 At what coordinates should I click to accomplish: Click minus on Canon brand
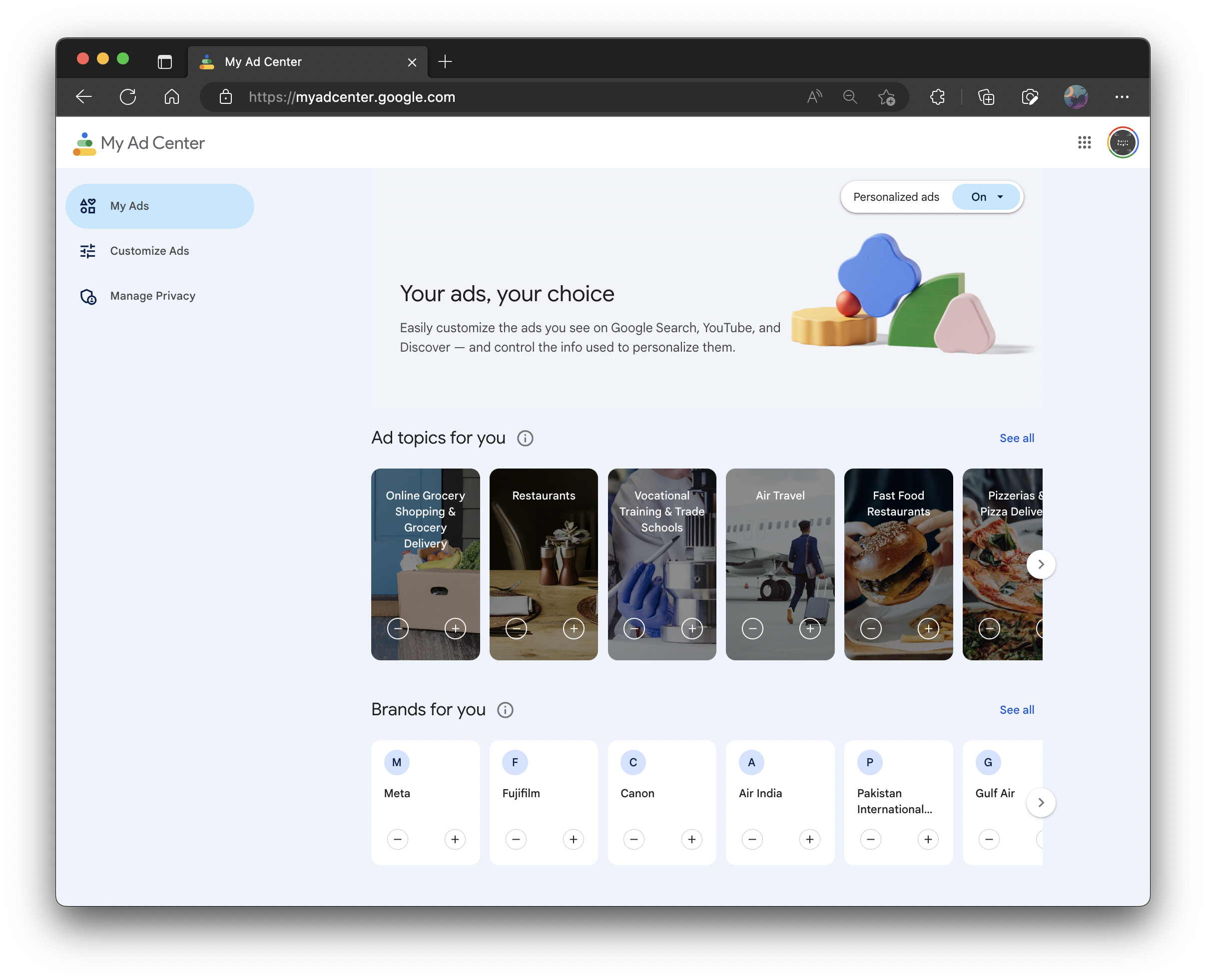pos(634,840)
